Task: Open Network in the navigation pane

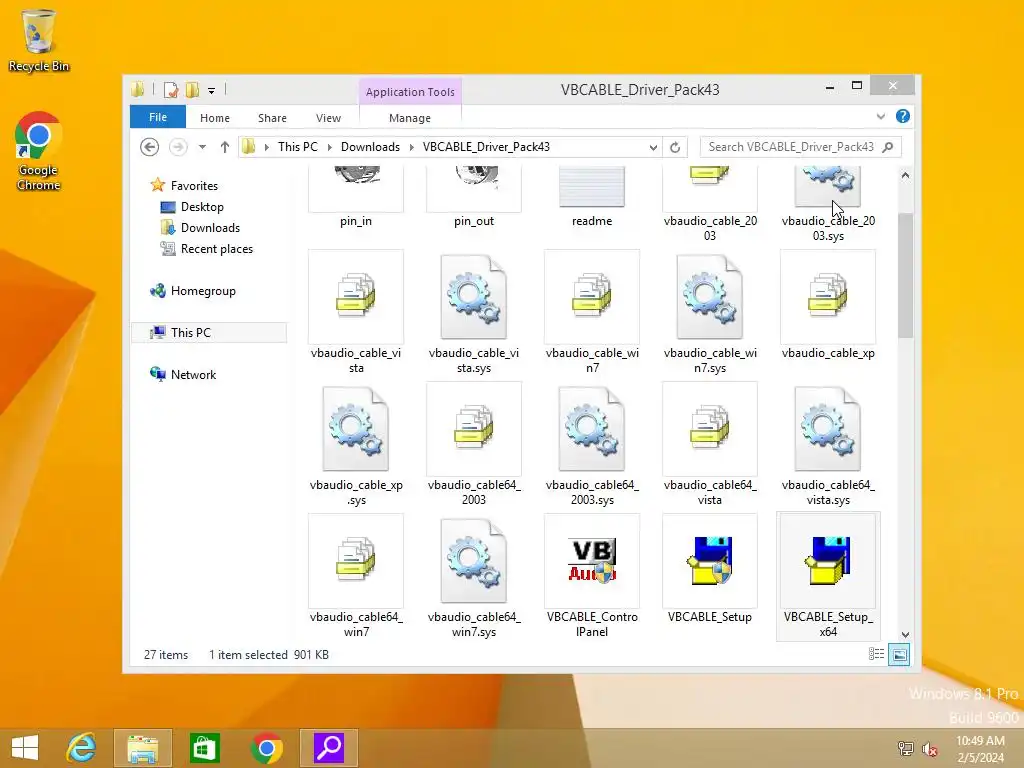Action: (x=193, y=374)
